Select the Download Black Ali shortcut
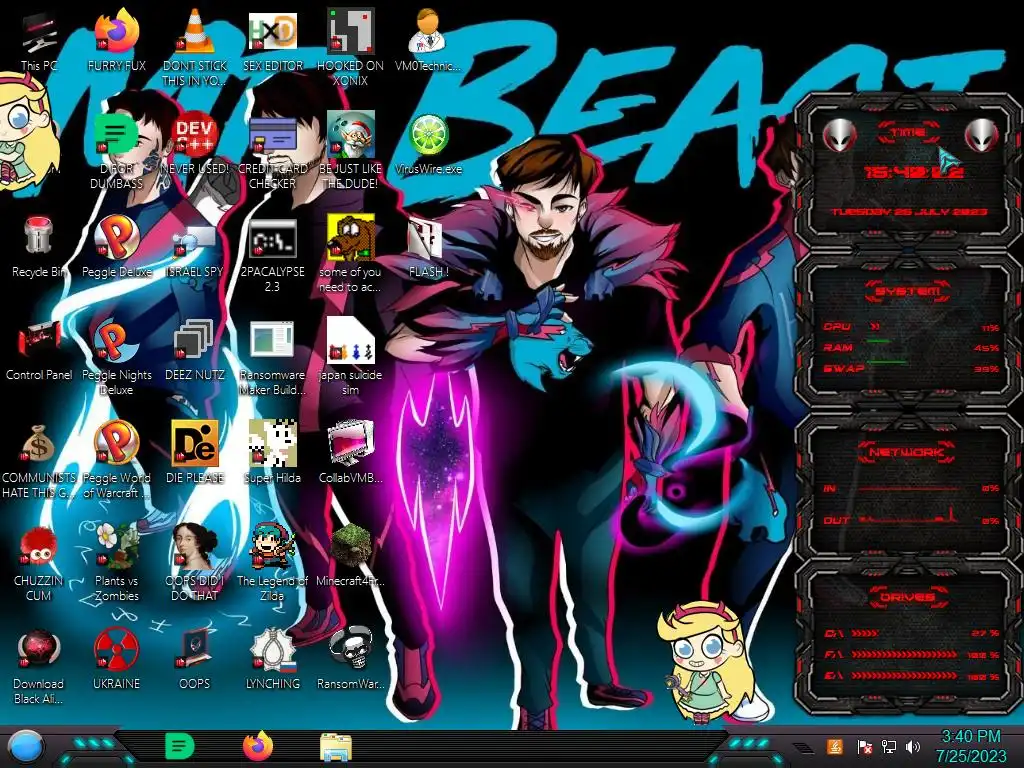 39,666
